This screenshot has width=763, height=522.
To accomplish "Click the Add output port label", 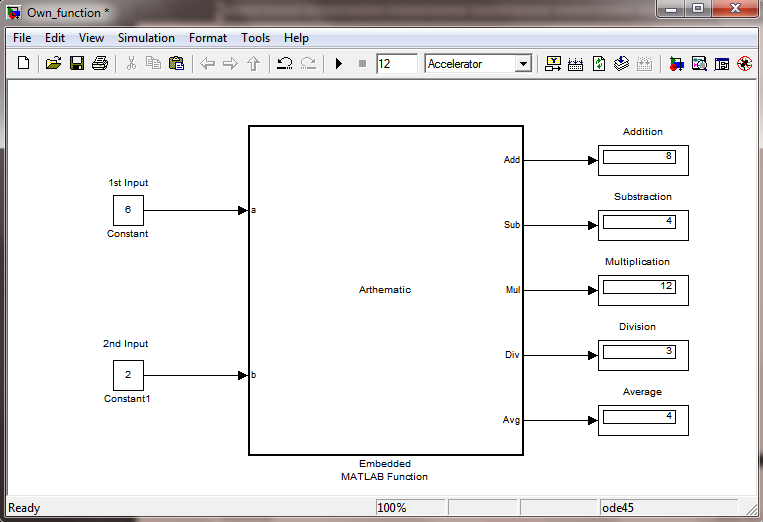I will click(x=512, y=160).
